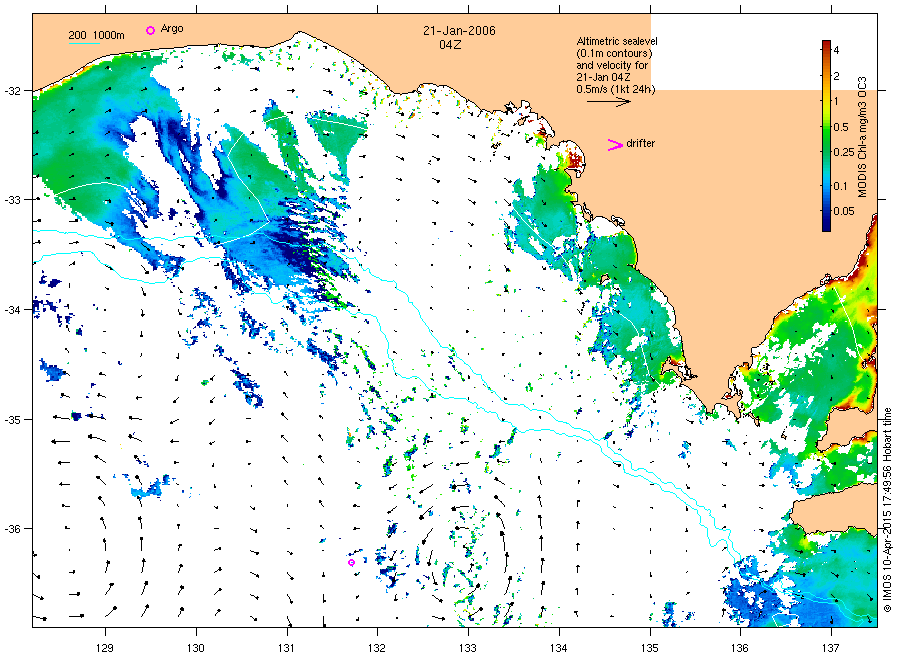Click the 'MODIS Chl-a mg/m3 OC3' label
This screenshot has height=660, width=900.
coord(862,137)
